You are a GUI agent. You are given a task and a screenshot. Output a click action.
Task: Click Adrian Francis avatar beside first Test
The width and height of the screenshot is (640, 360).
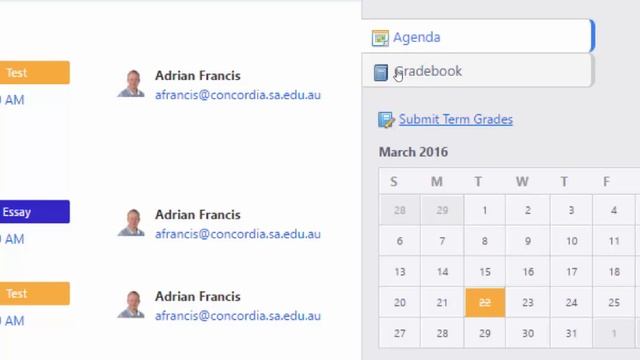tap(131, 84)
